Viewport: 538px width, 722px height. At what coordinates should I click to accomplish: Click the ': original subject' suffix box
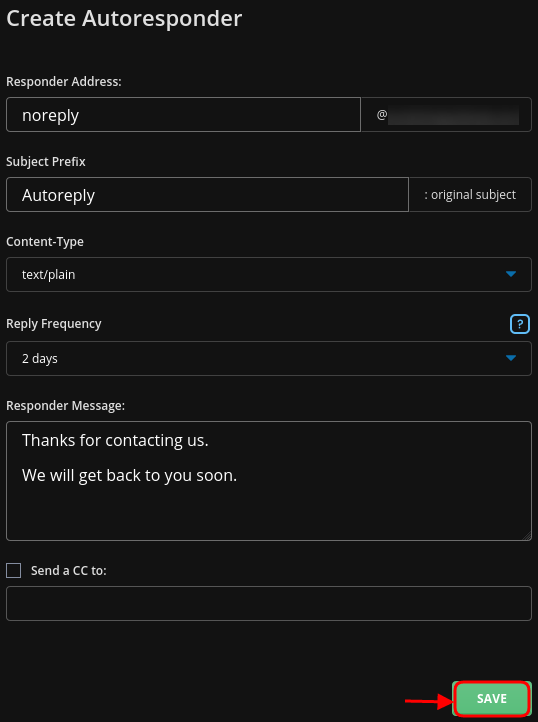tap(470, 195)
